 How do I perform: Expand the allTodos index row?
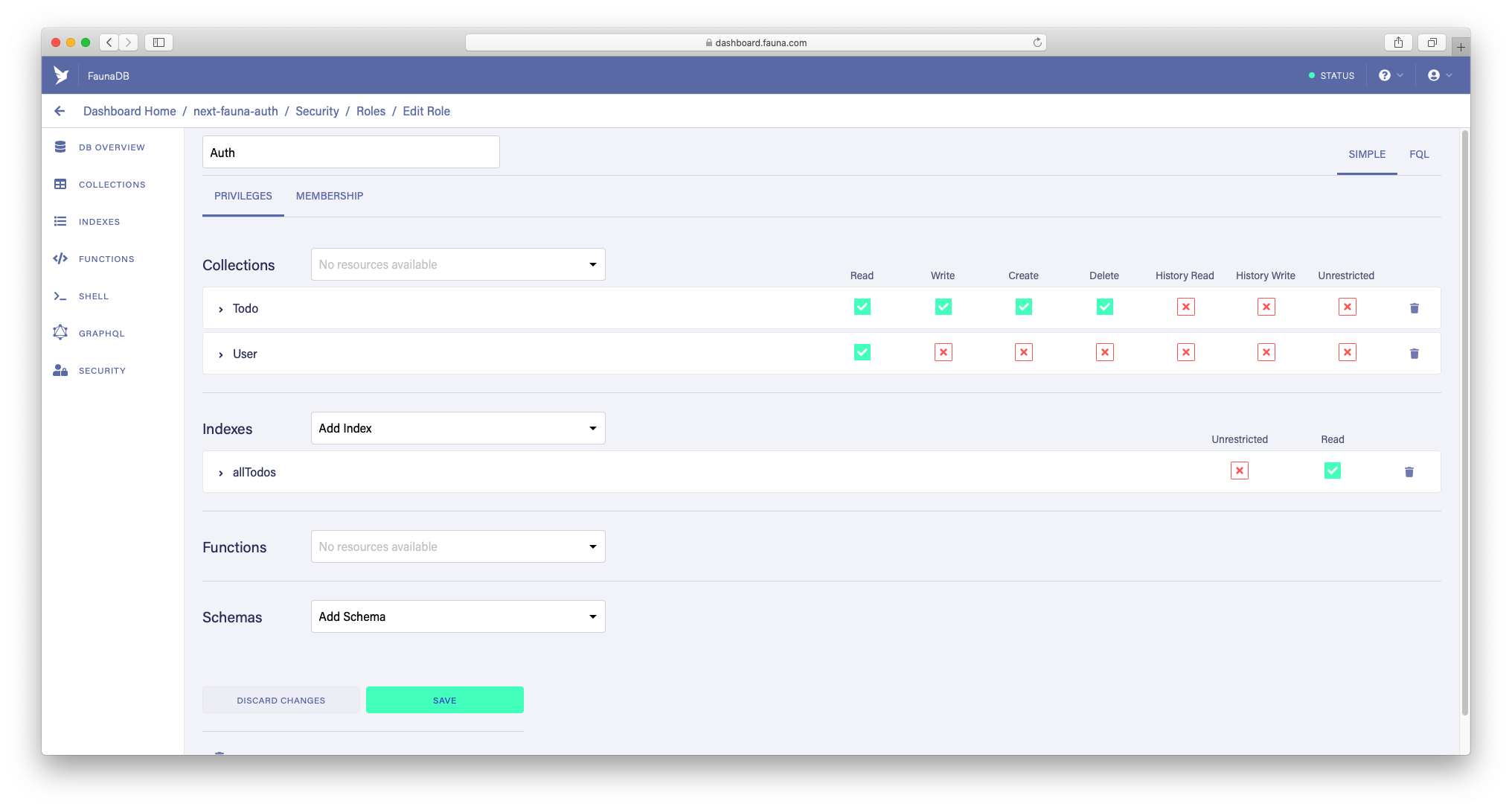click(x=221, y=473)
